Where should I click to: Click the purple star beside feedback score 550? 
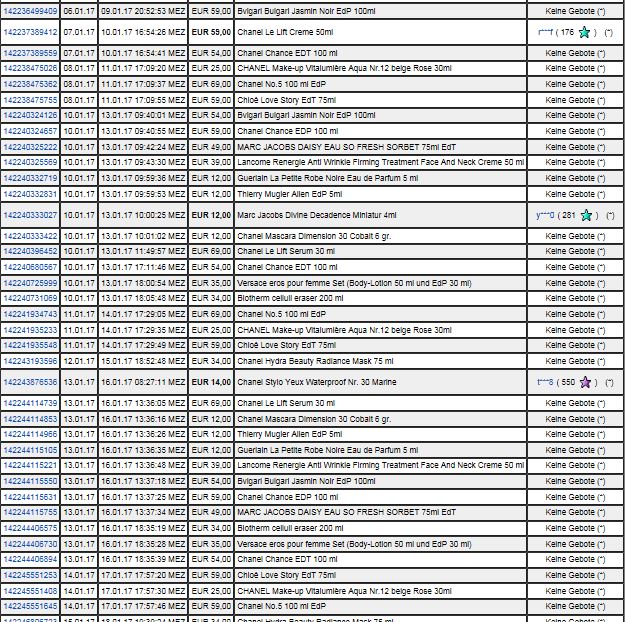click(585, 382)
